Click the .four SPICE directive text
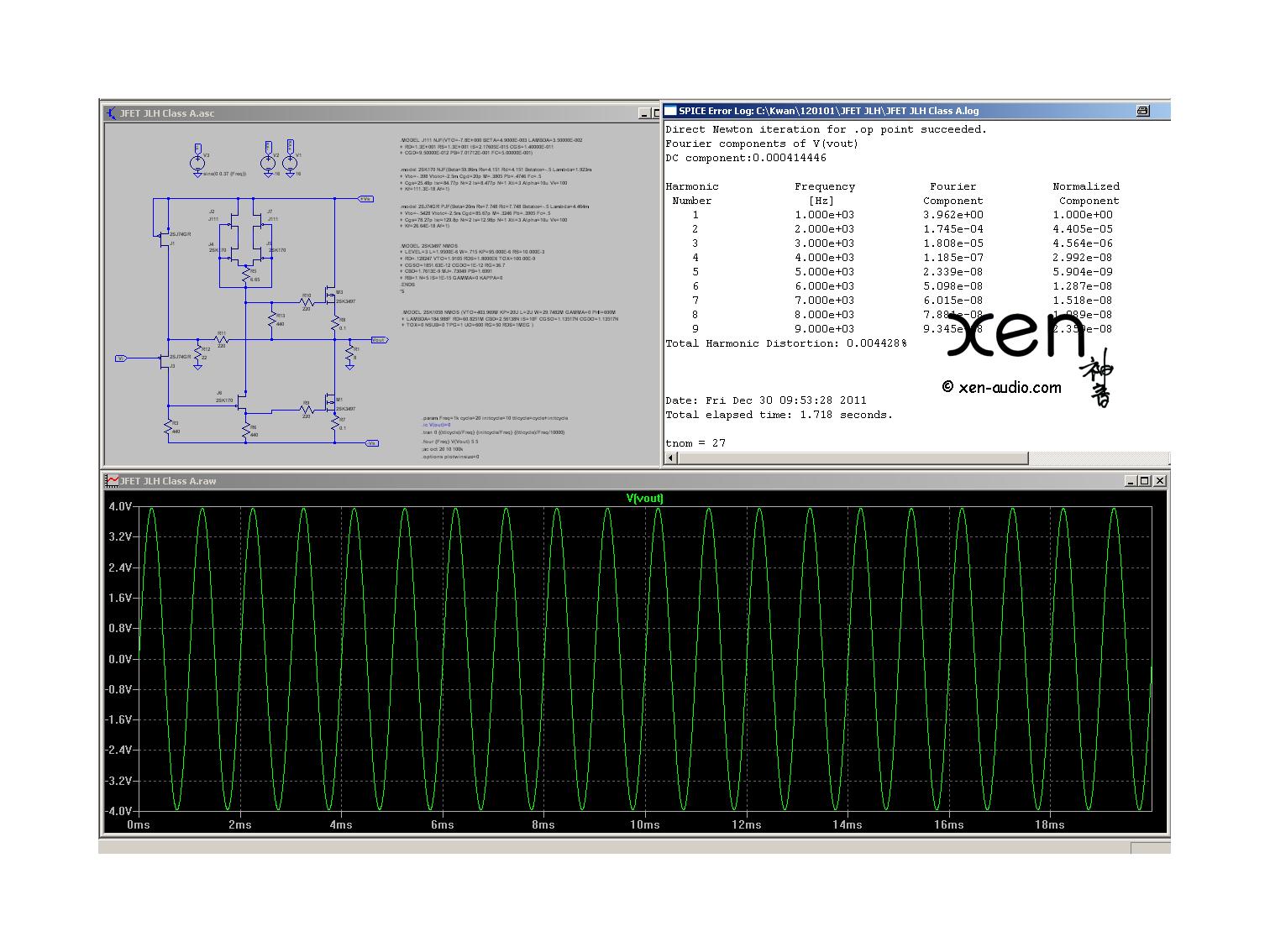This screenshot has height=952, width=1270. tap(450, 441)
